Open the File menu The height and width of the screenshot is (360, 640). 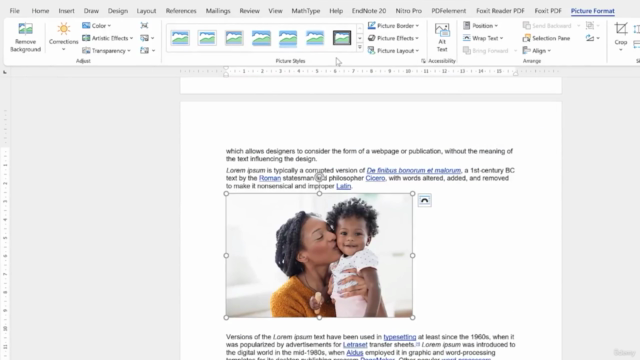click(14, 11)
